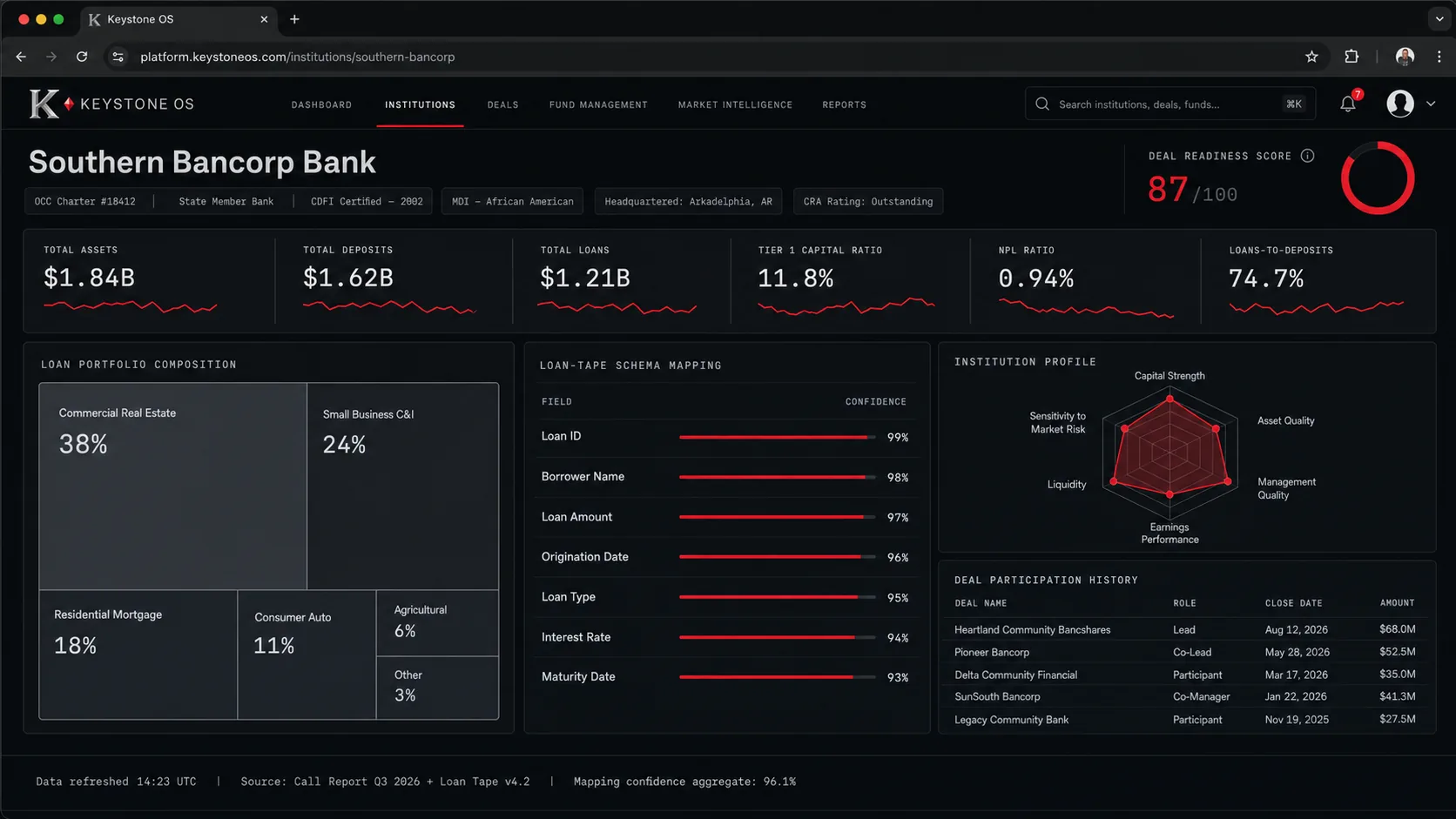1456x819 pixels.
Task: Select the Small Business C&I tile
Action: tap(402, 487)
